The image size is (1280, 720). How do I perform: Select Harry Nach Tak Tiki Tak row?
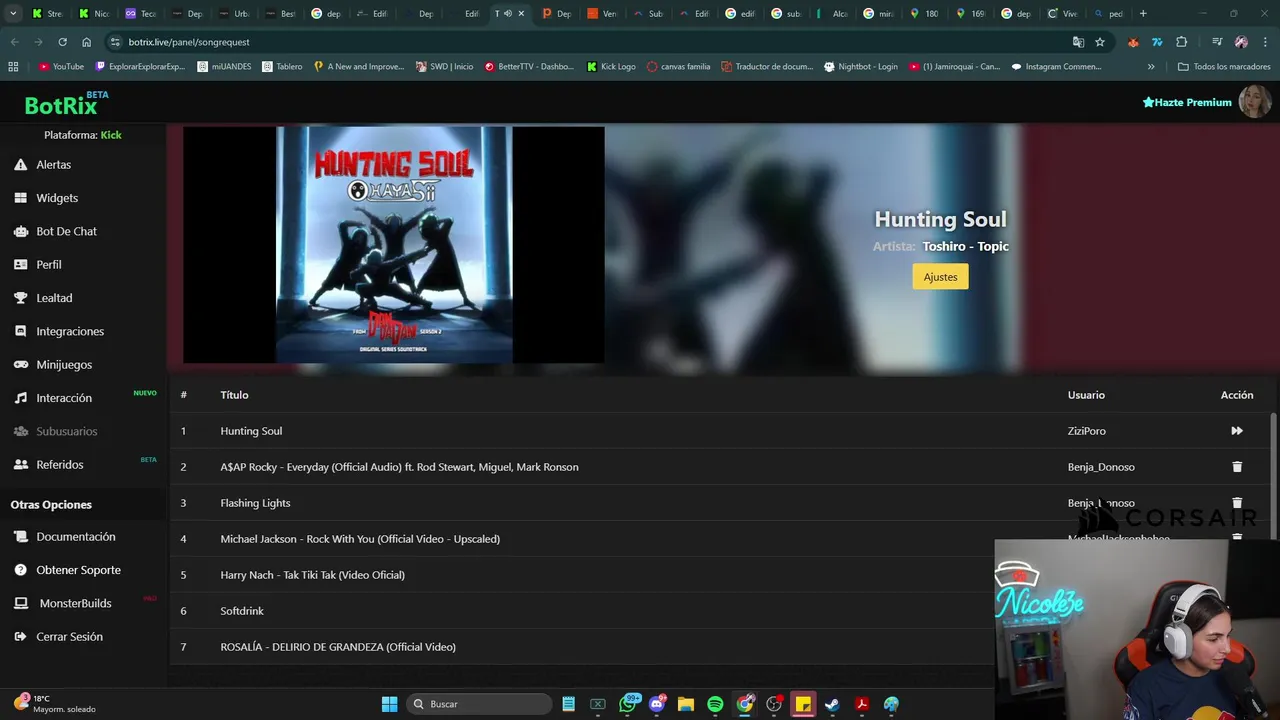pos(312,575)
